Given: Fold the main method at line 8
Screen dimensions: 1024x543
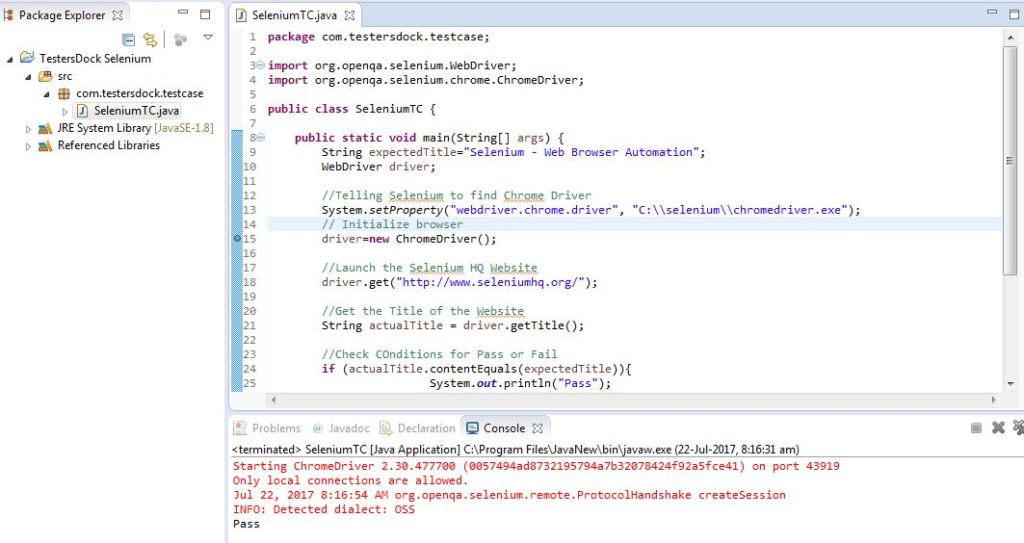Looking at the screenshot, I should (x=261, y=138).
